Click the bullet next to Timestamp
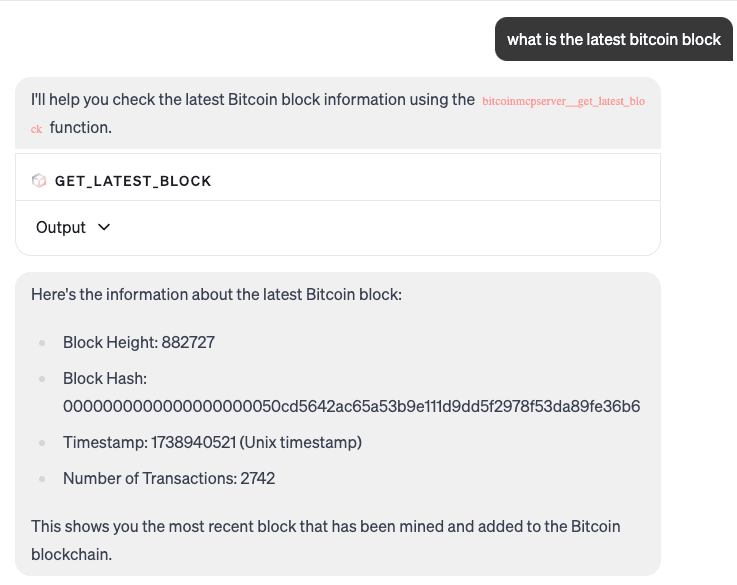 (x=42, y=443)
